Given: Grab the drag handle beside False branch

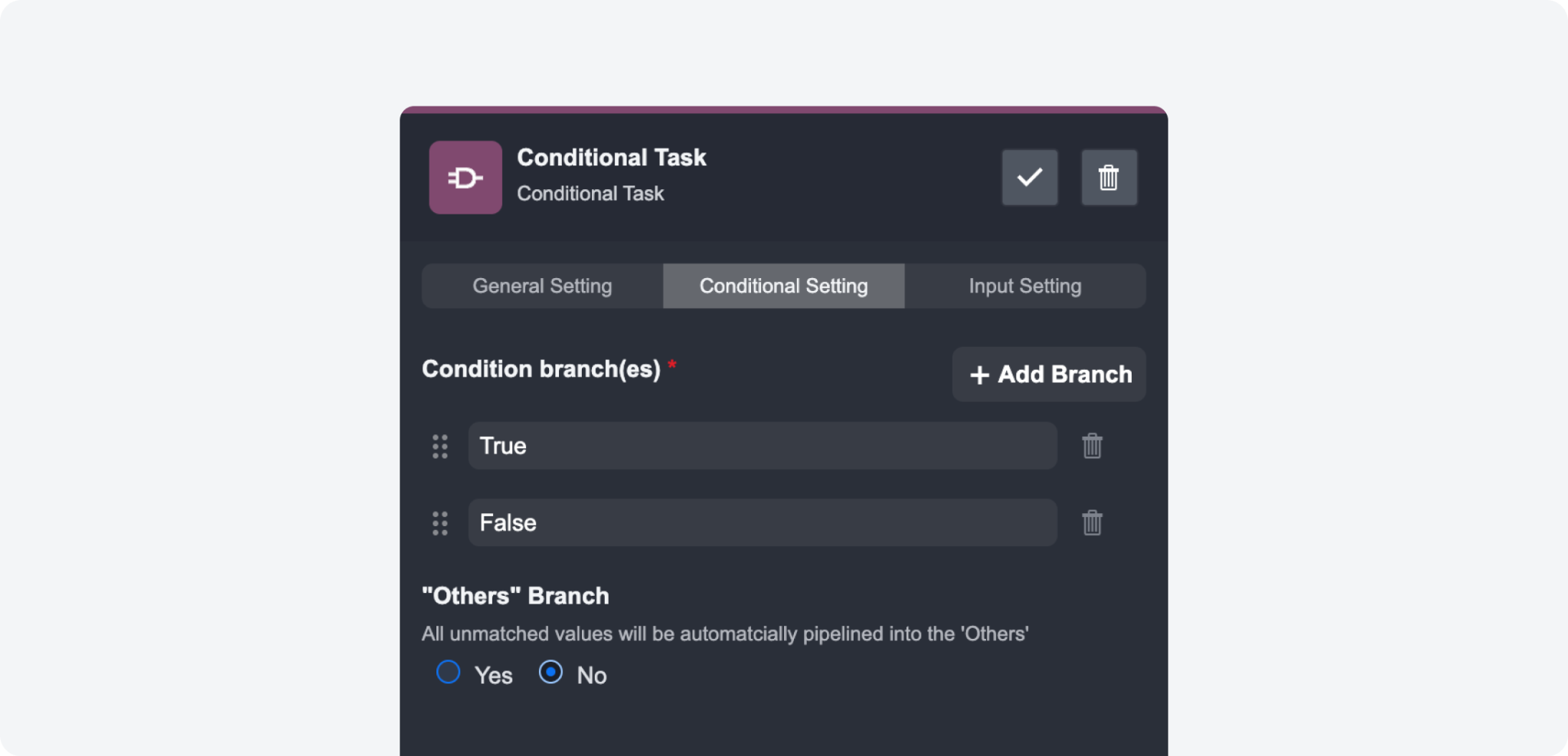Looking at the screenshot, I should coord(440,523).
